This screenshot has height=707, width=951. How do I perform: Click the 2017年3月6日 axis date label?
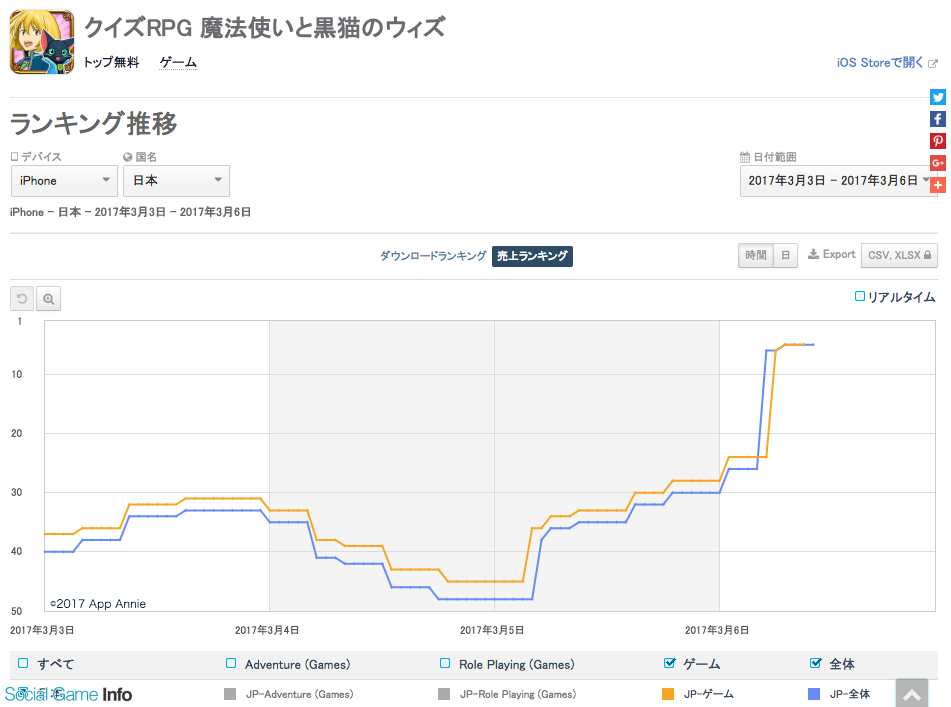pos(717,630)
